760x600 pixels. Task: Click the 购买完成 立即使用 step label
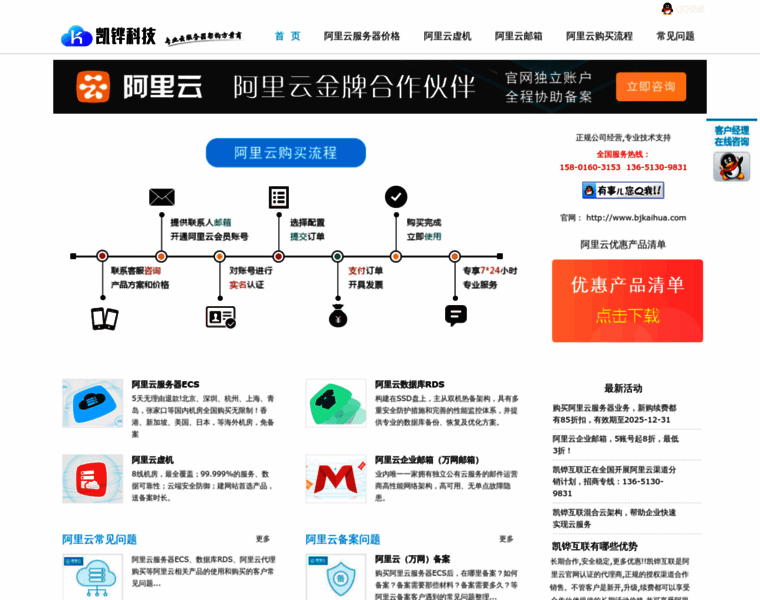point(424,229)
